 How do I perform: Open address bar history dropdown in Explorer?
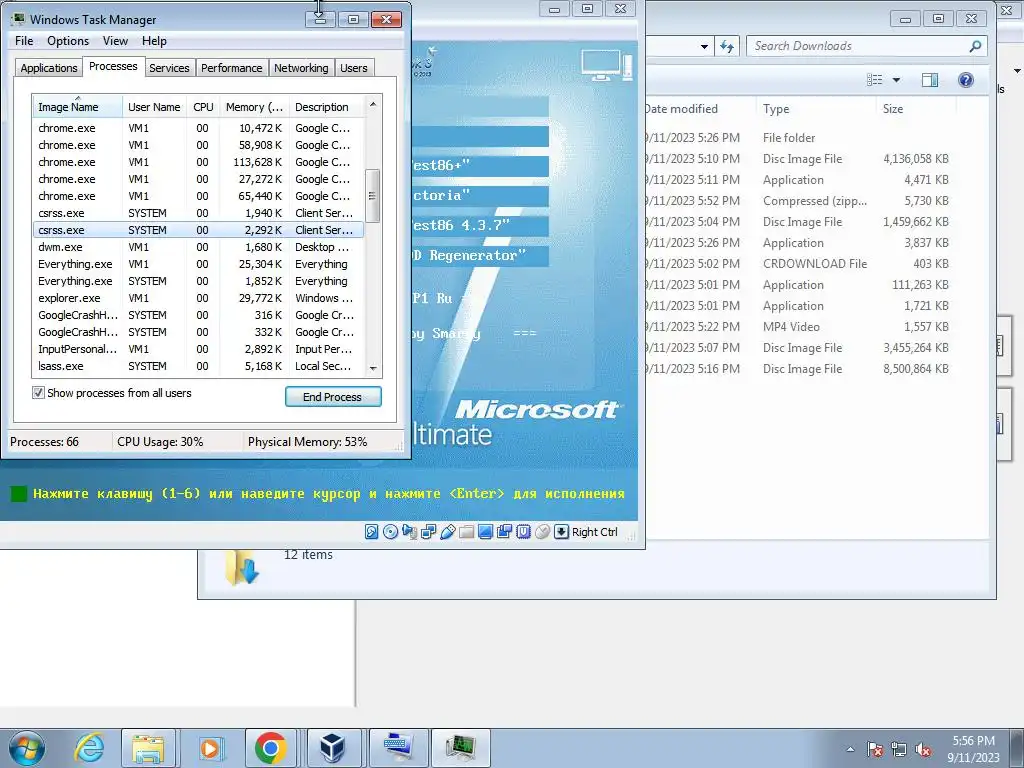(704, 46)
